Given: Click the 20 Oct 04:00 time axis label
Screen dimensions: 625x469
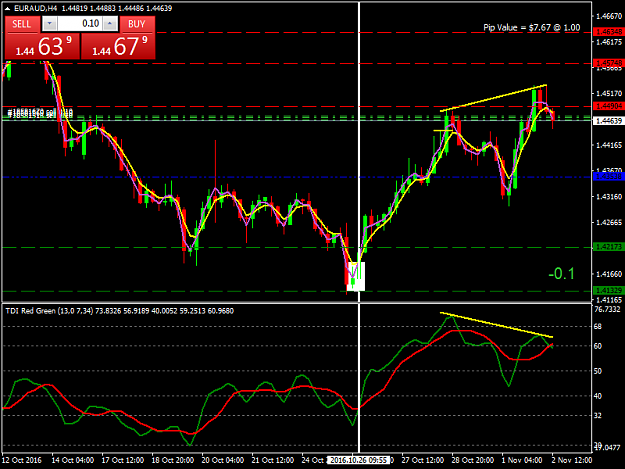Looking at the screenshot, I should pos(223,460).
